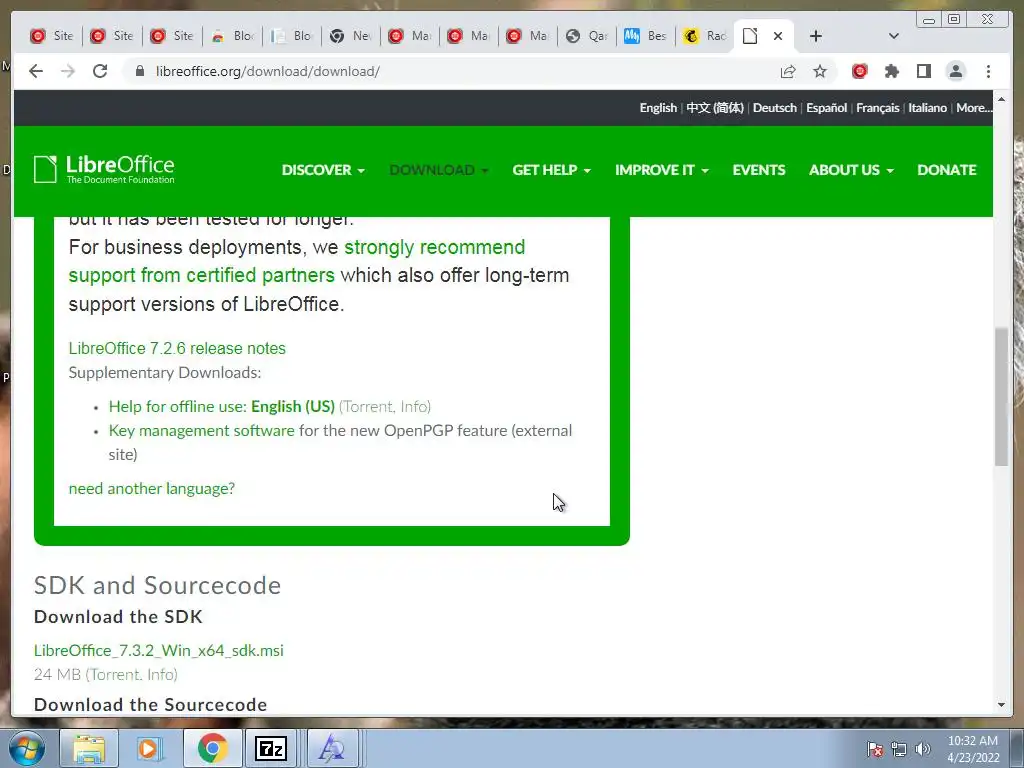Click the Chrome taskbar icon
The width and height of the screenshot is (1024, 768).
click(212, 748)
